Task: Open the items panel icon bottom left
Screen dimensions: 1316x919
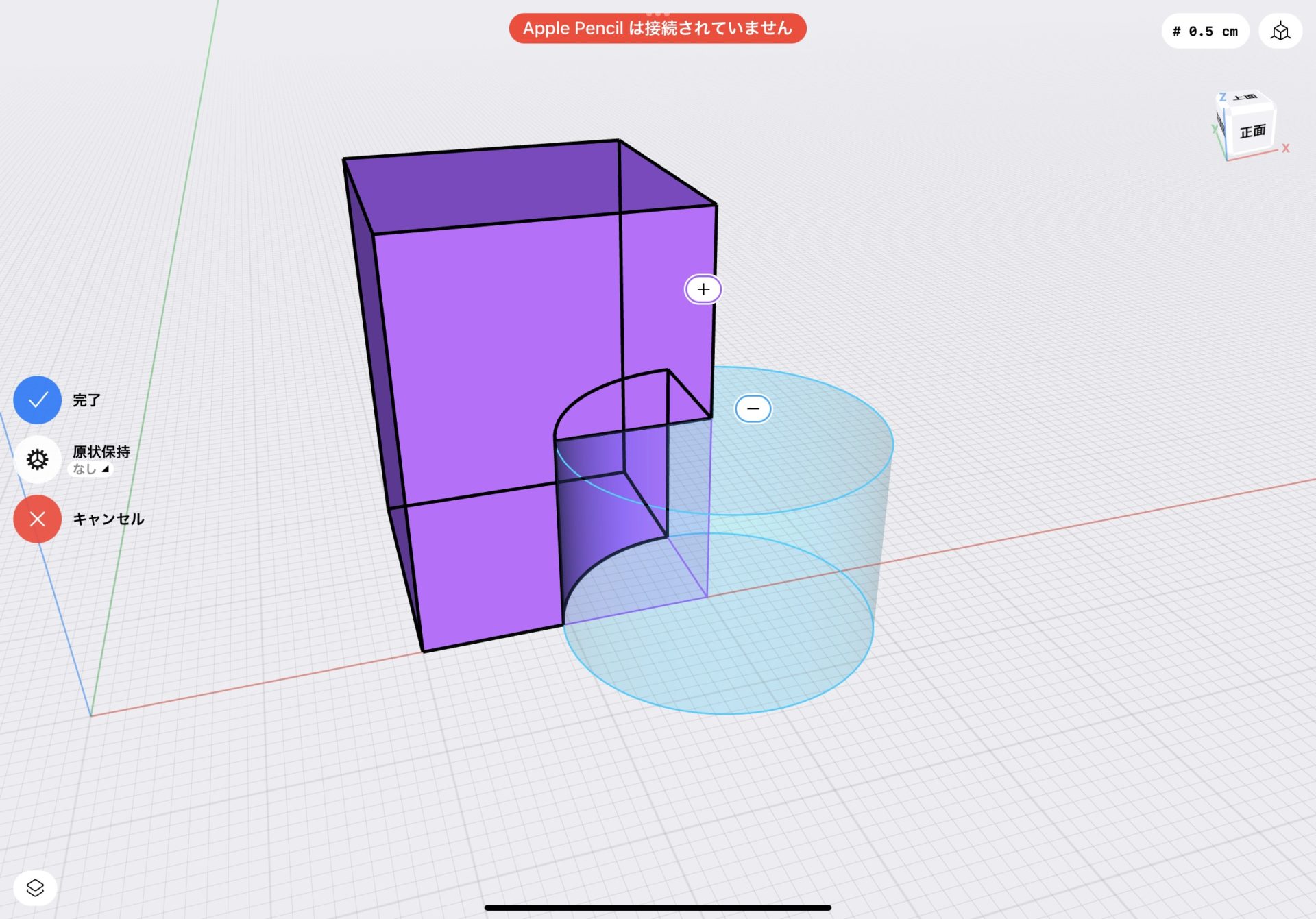Action: [x=36, y=887]
